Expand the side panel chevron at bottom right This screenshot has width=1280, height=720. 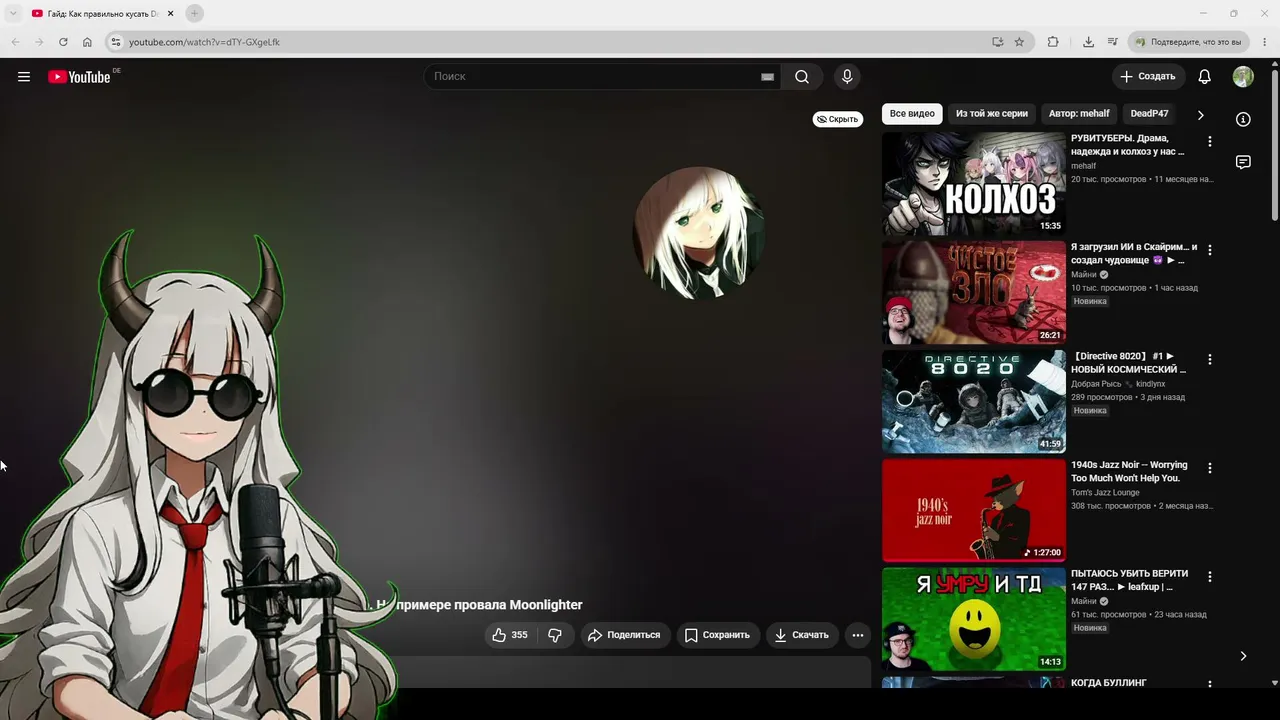1243,656
